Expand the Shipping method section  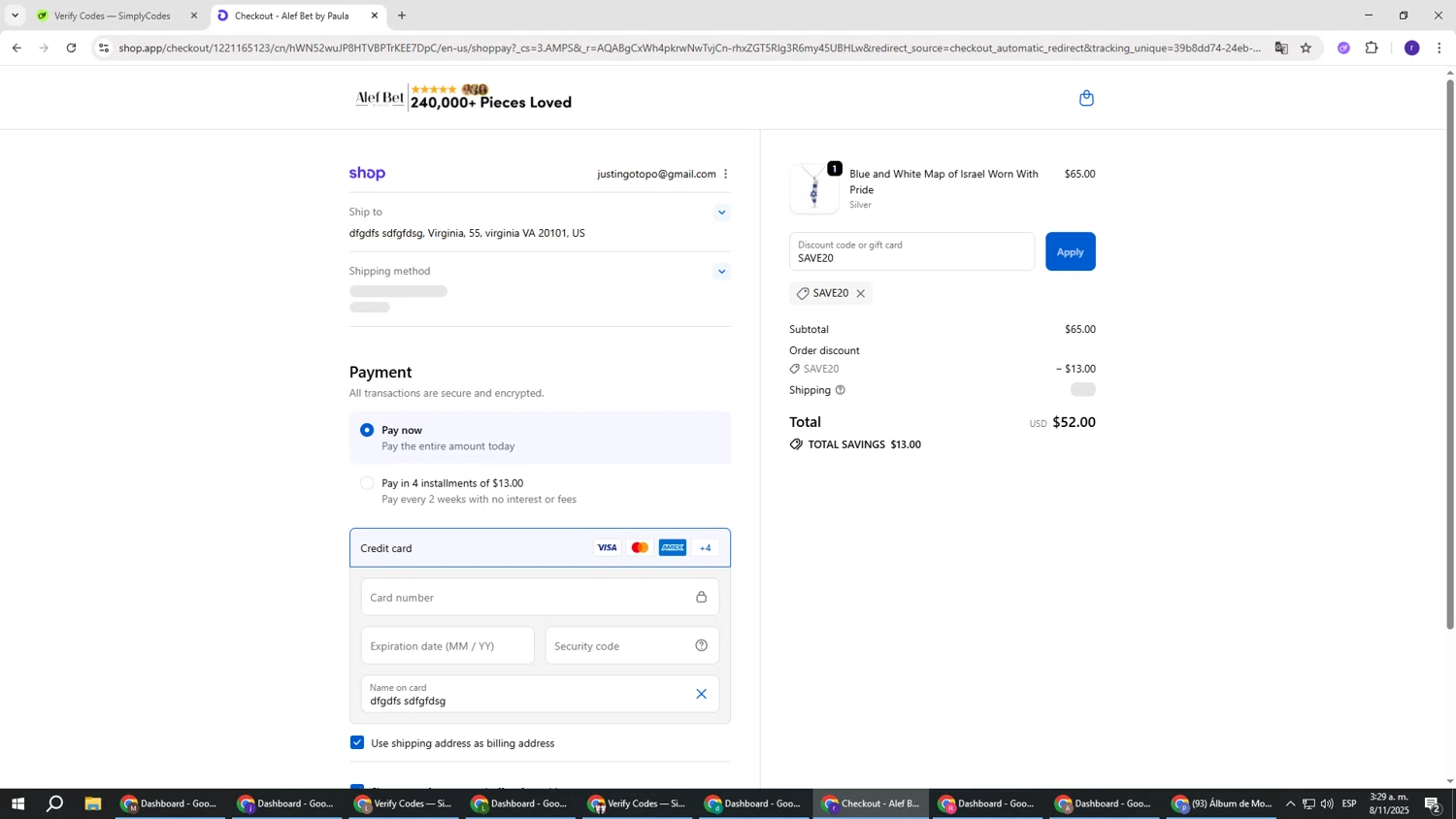pyautogui.click(x=721, y=272)
